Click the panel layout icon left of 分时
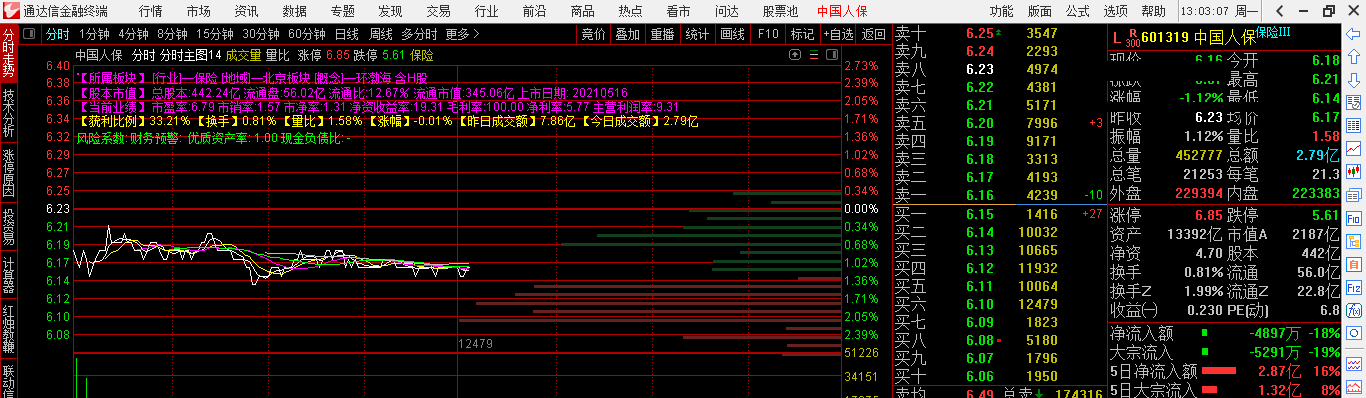This screenshot has width=1366, height=398. coord(30,34)
